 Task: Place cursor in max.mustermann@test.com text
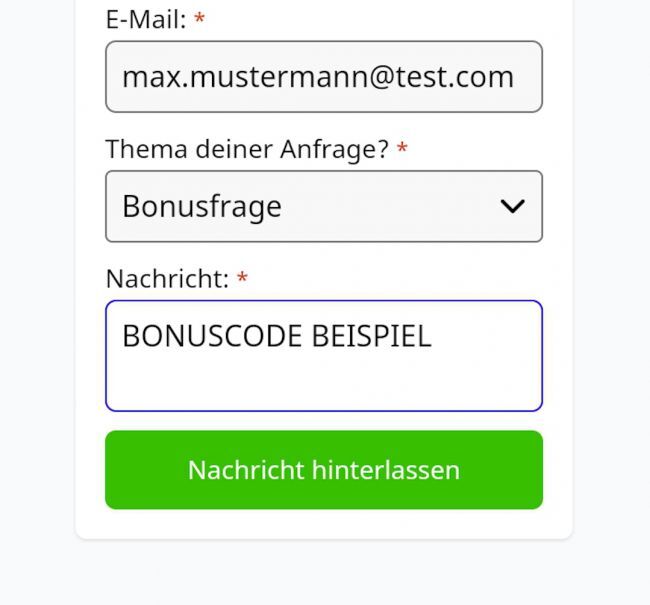[317, 77]
